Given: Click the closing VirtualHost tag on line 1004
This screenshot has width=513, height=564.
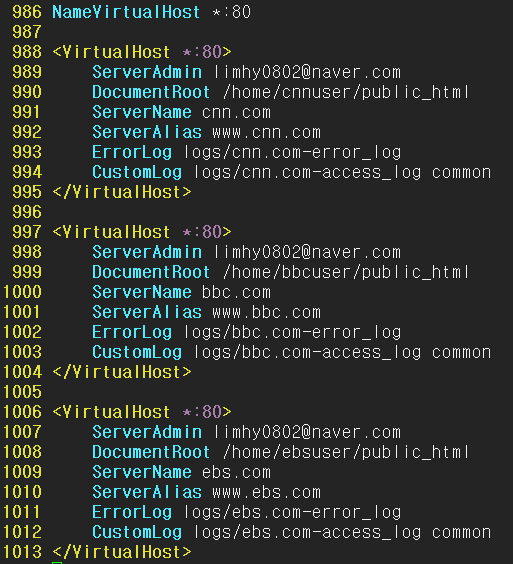Looking at the screenshot, I should pyautogui.click(x=122, y=372).
